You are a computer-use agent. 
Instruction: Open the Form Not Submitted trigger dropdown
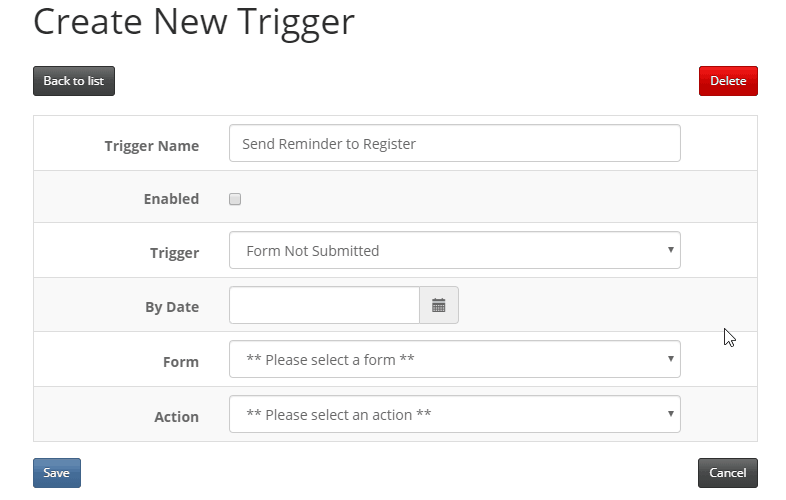point(455,250)
